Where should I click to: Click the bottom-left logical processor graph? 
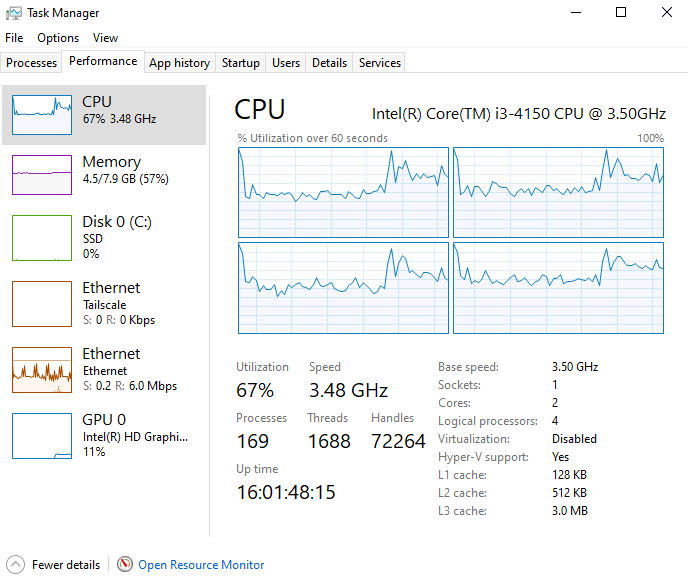[x=343, y=288]
